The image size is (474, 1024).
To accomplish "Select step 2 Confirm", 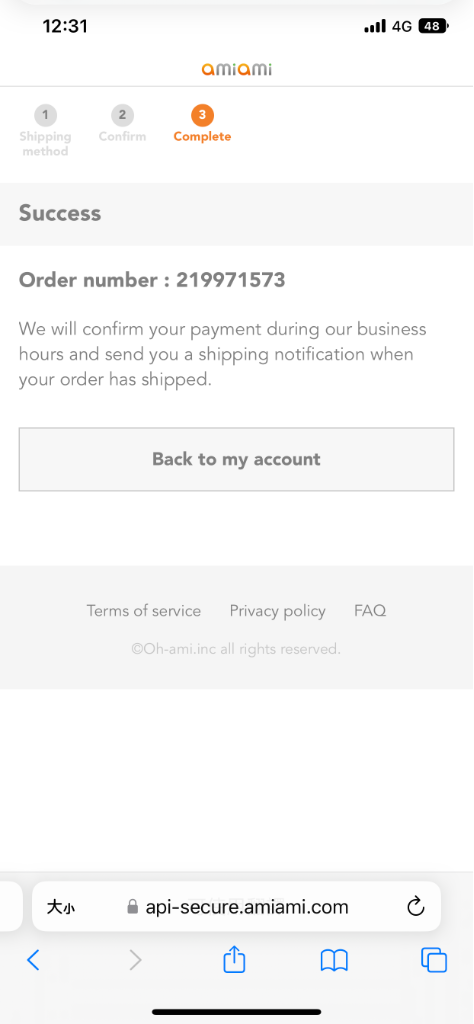I will [122, 124].
